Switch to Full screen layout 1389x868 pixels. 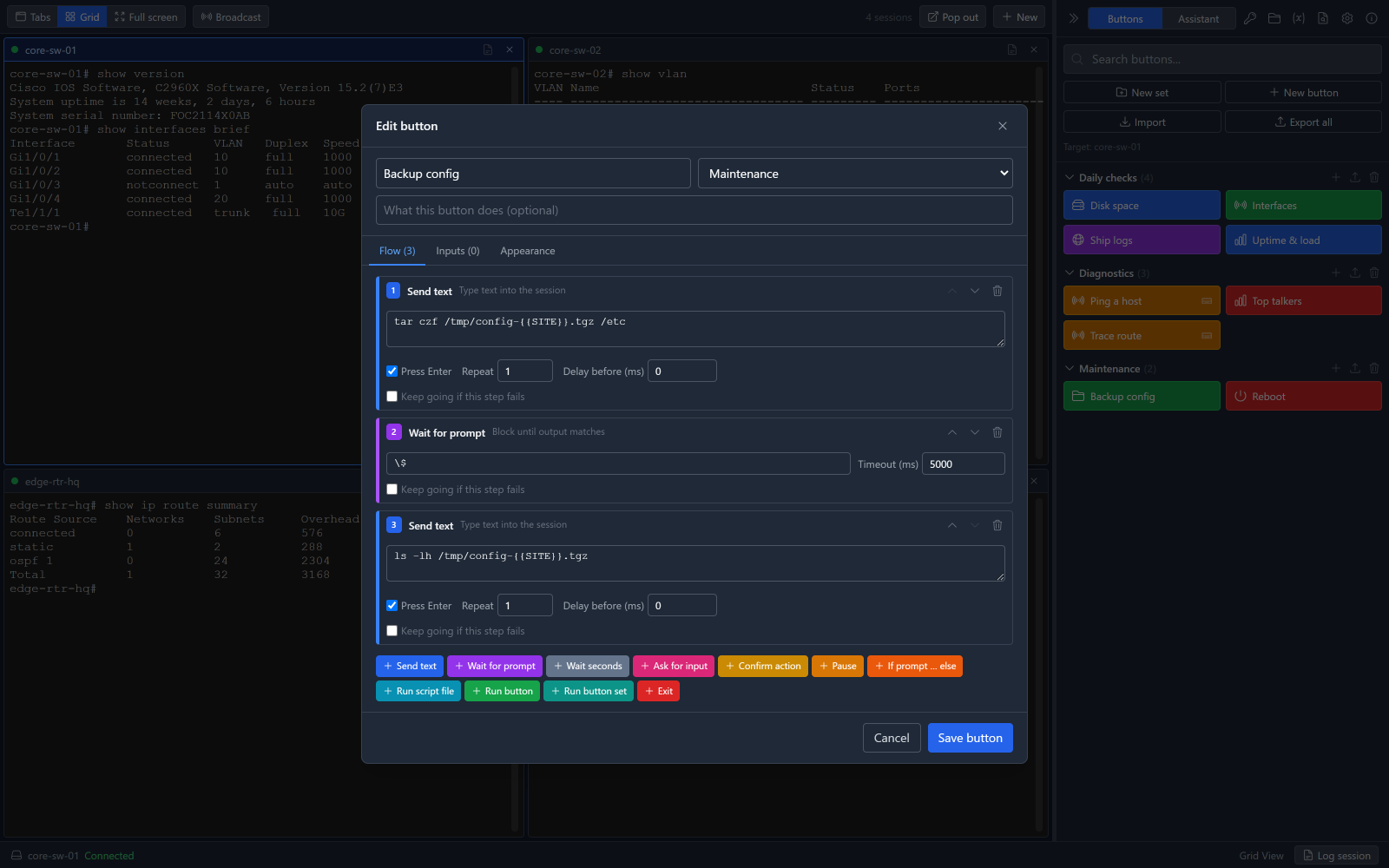tap(146, 16)
